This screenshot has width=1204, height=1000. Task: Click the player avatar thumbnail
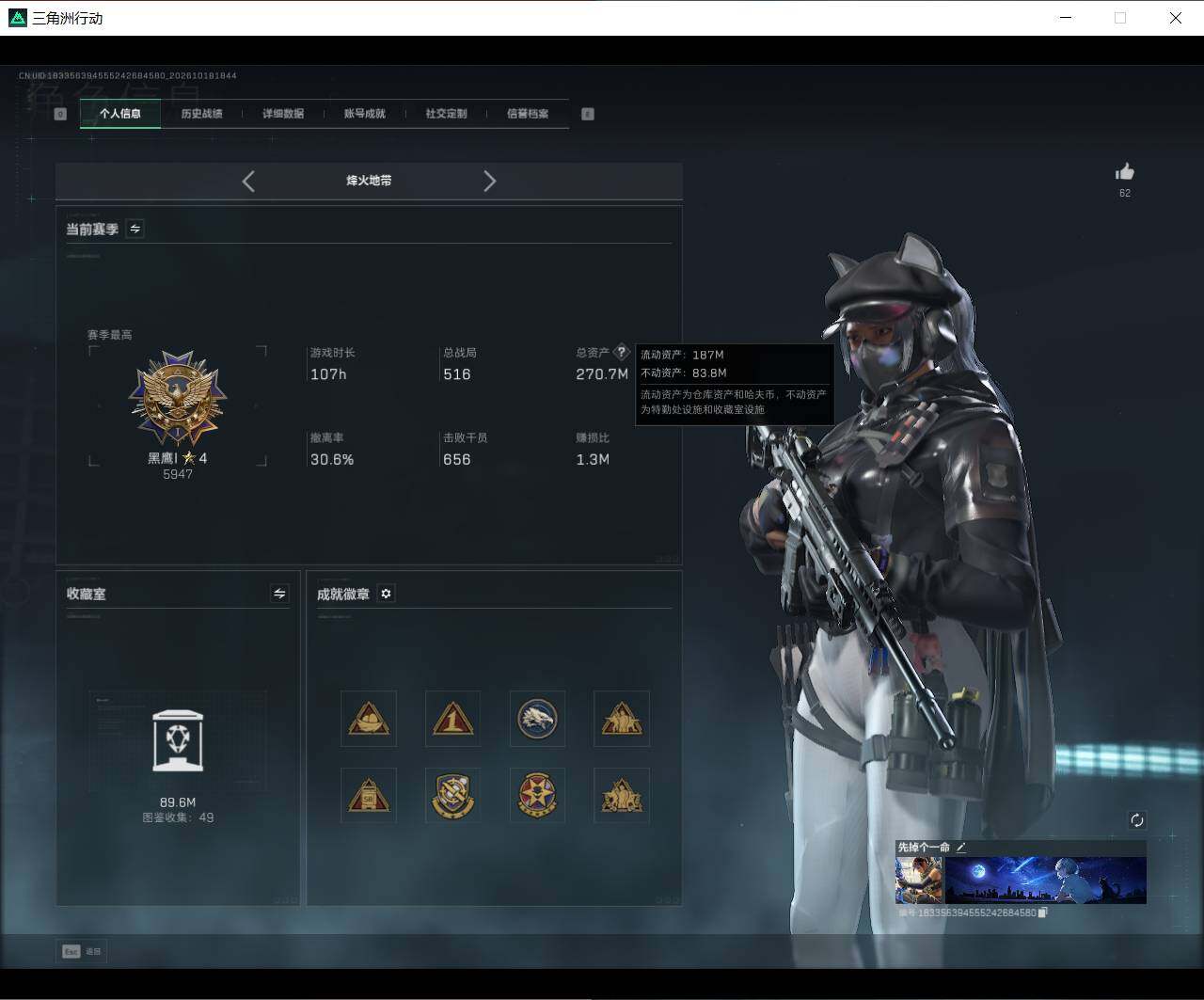[x=919, y=880]
